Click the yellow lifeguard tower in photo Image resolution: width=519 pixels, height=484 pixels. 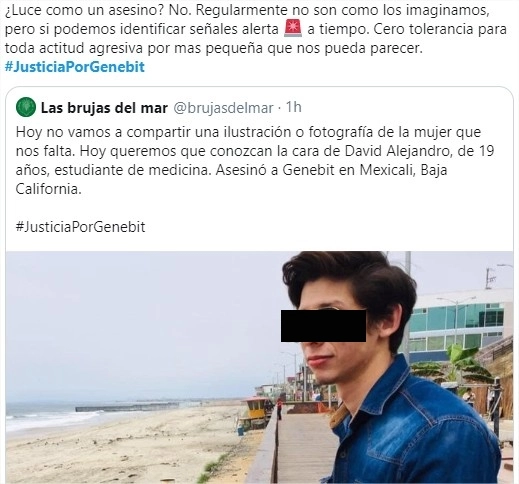(255, 413)
